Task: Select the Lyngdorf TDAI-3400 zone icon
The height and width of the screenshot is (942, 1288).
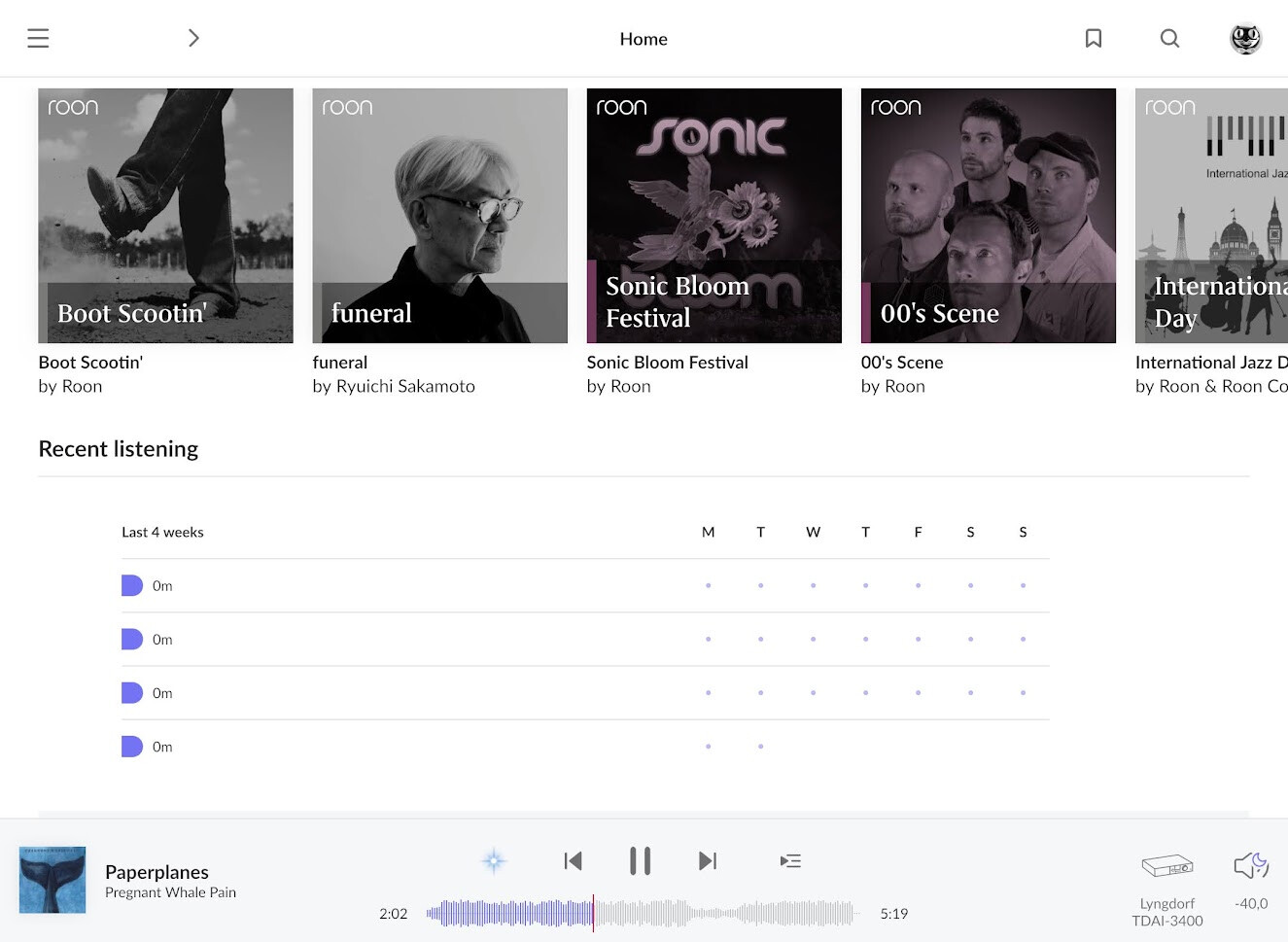Action: 1167,865
